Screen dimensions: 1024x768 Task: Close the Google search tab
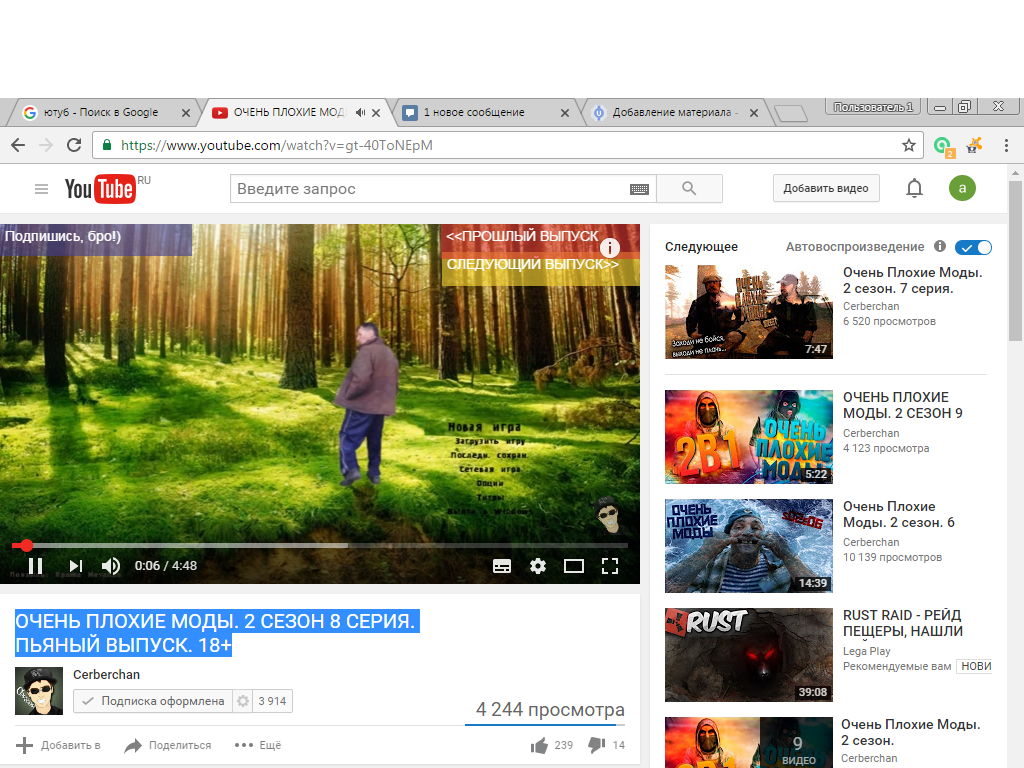(x=185, y=113)
